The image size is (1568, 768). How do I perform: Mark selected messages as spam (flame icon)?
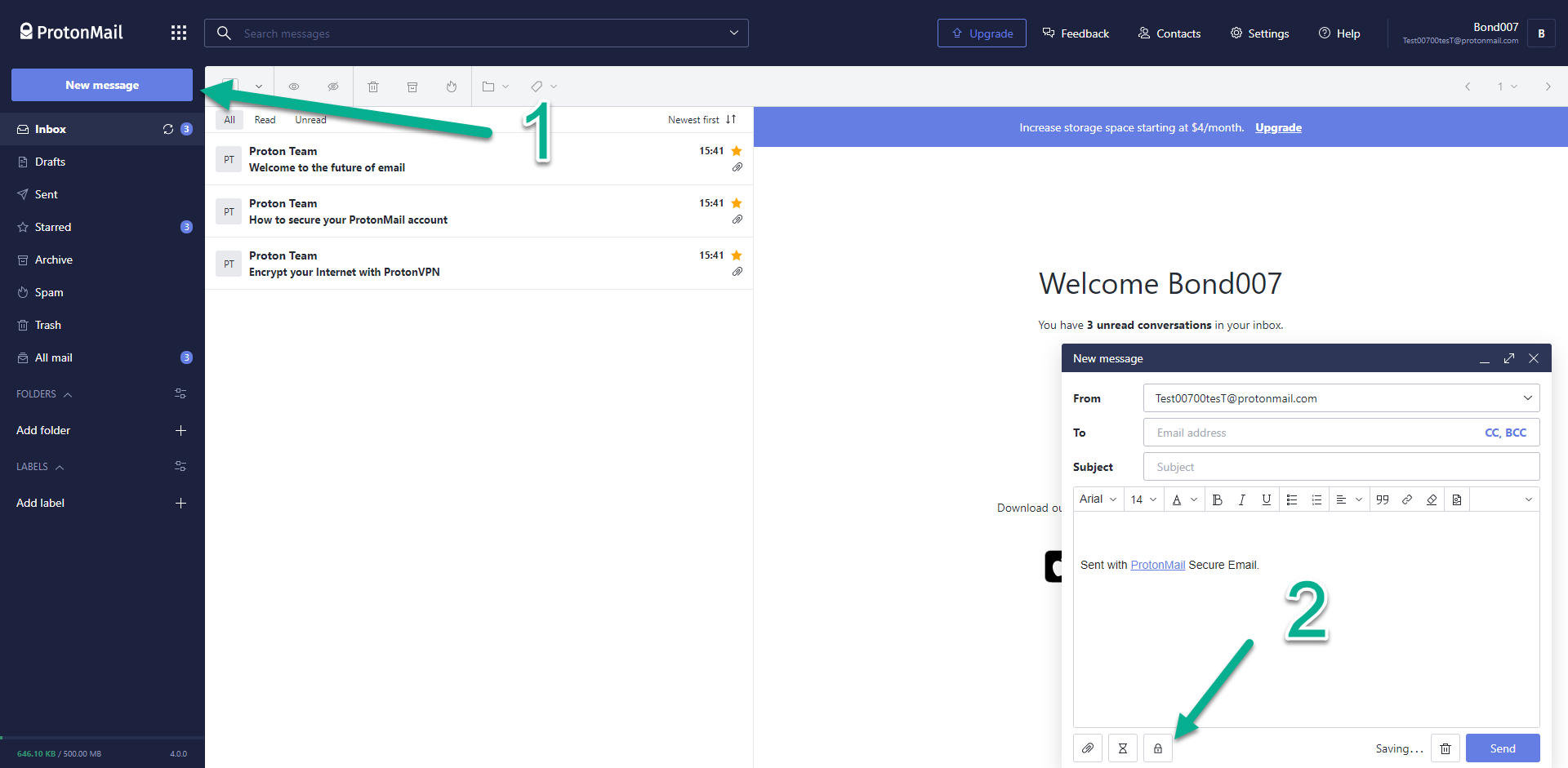[452, 87]
